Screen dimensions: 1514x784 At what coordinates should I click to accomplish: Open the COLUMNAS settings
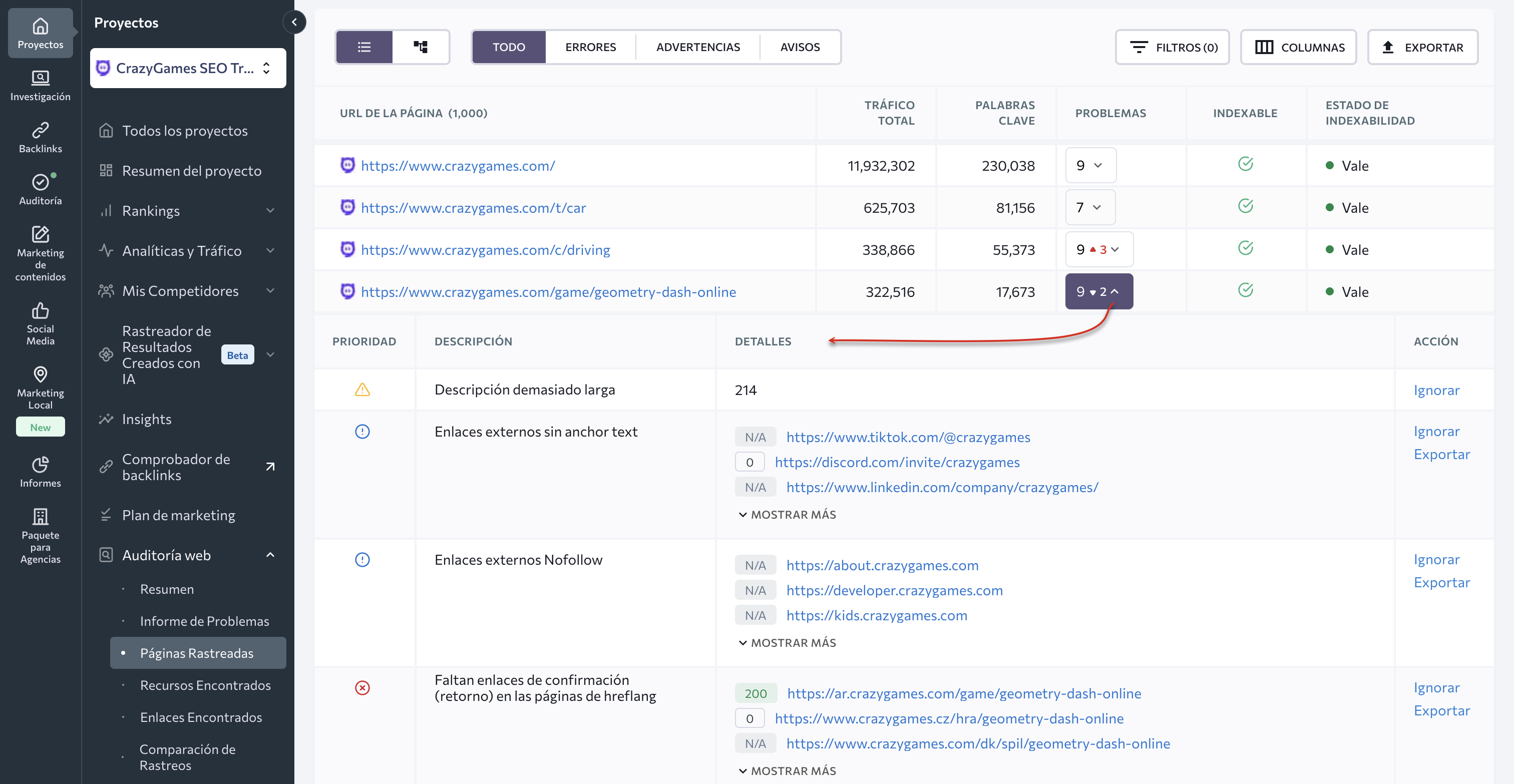tap(1298, 47)
